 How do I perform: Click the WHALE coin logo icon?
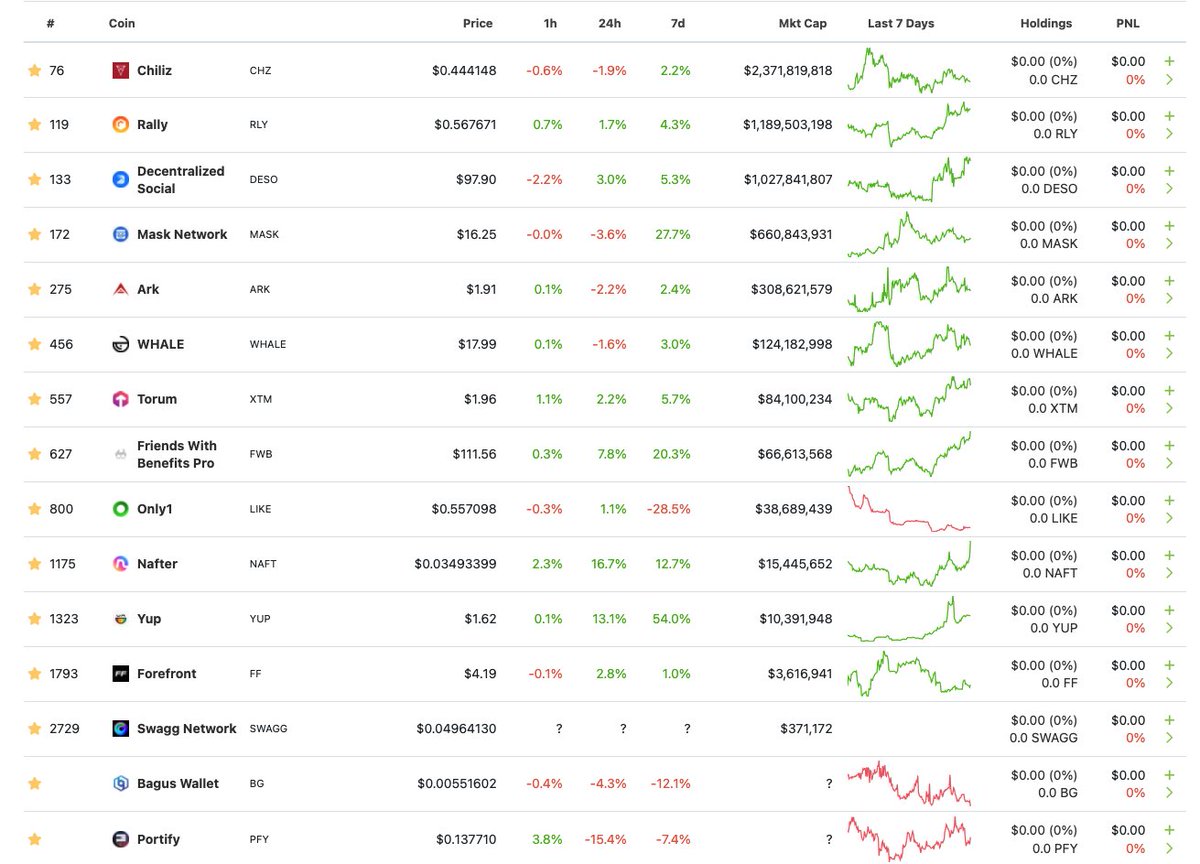(x=120, y=344)
